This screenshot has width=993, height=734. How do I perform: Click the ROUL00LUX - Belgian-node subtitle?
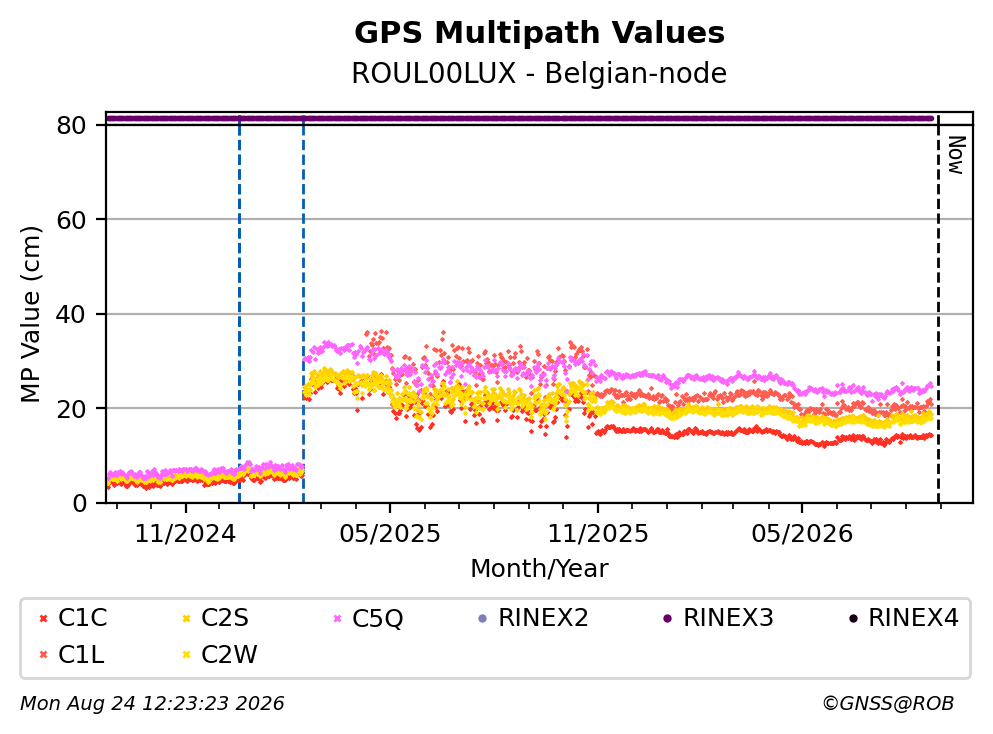pyautogui.click(x=540, y=73)
